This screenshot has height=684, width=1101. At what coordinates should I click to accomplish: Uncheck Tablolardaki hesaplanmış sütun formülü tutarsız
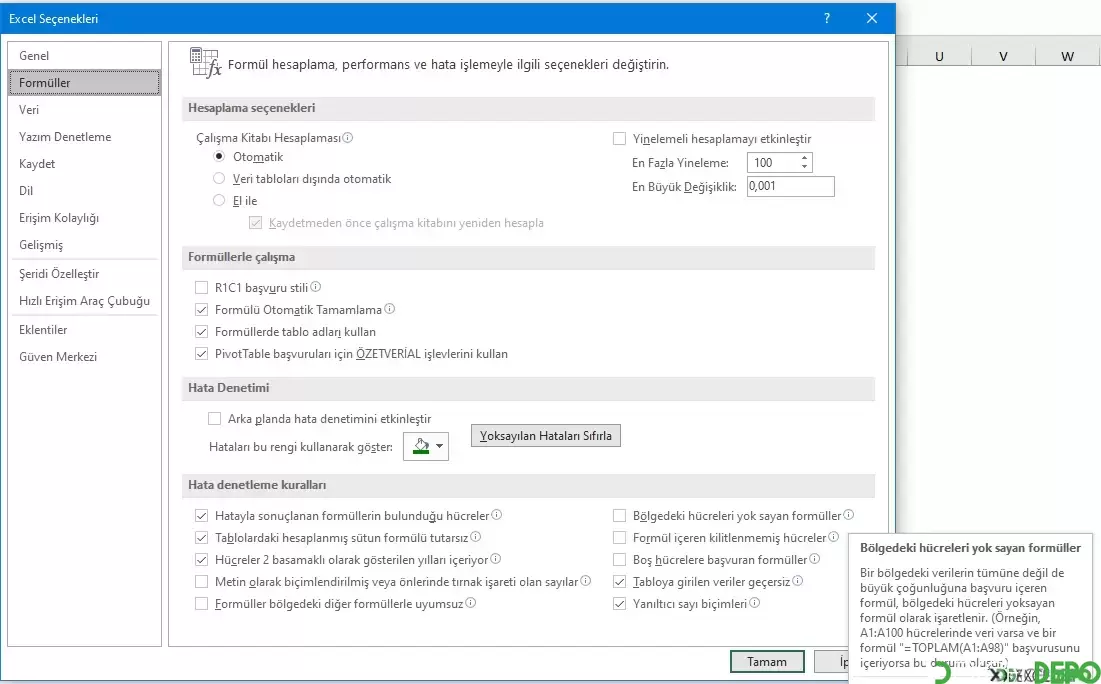pos(202,538)
